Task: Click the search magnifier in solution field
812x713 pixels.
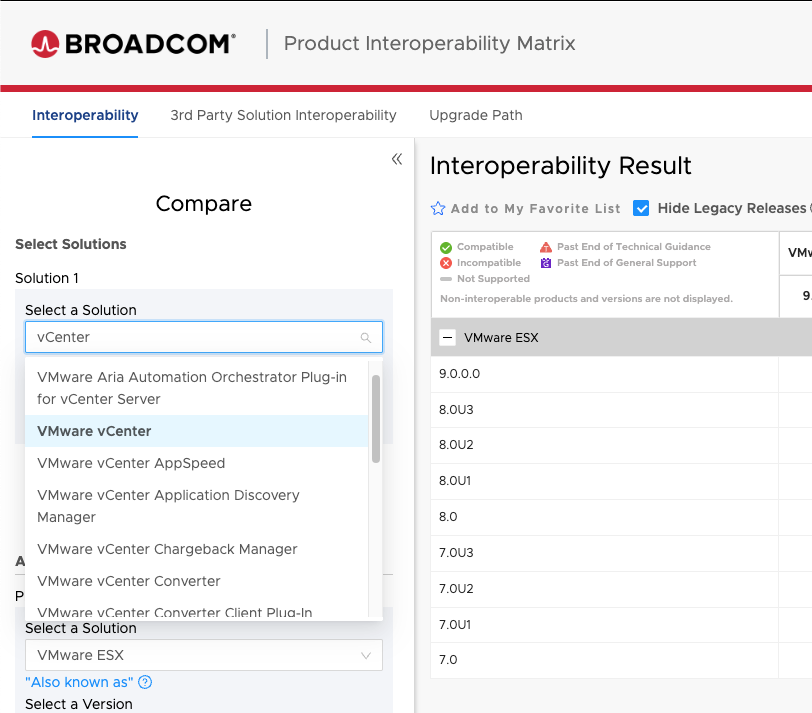Action: pos(366,338)
